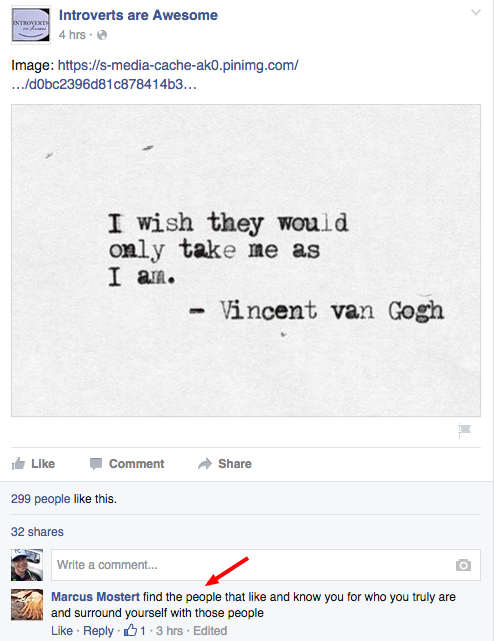Viewport: 494px width, 641px height.
Task: Click Marcus Mostert's comment avatar
Action: click(x=27, y=605)
